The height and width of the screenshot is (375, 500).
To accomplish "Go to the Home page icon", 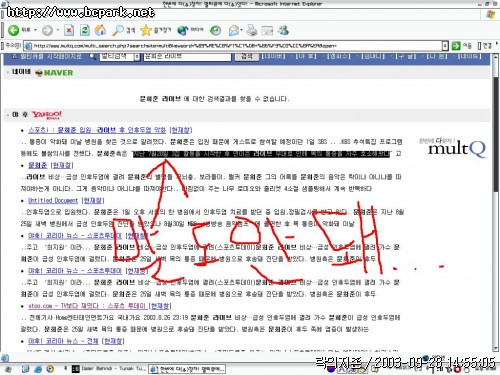I will point(100,30).
